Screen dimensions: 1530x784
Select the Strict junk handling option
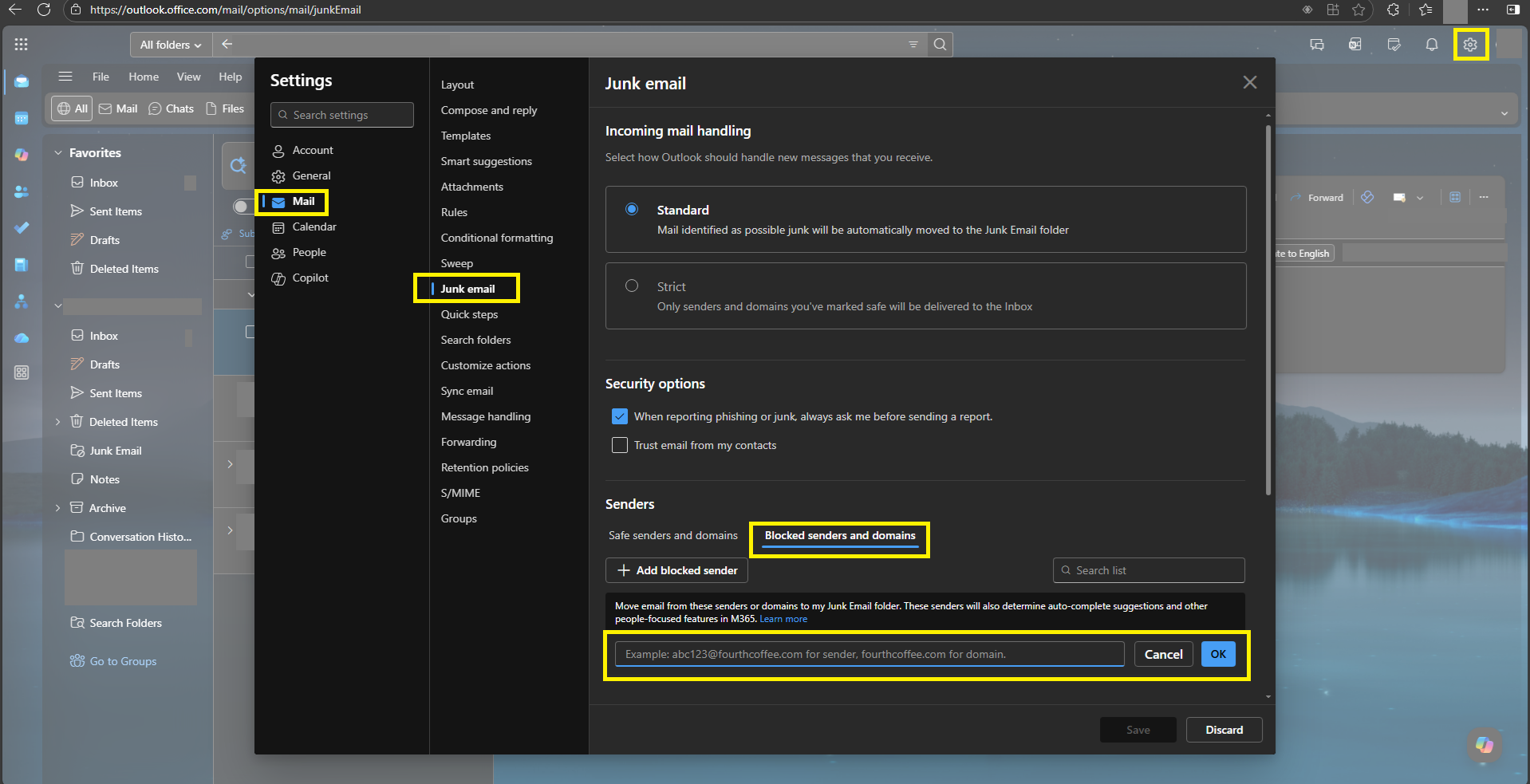click(x=632, y=286)
